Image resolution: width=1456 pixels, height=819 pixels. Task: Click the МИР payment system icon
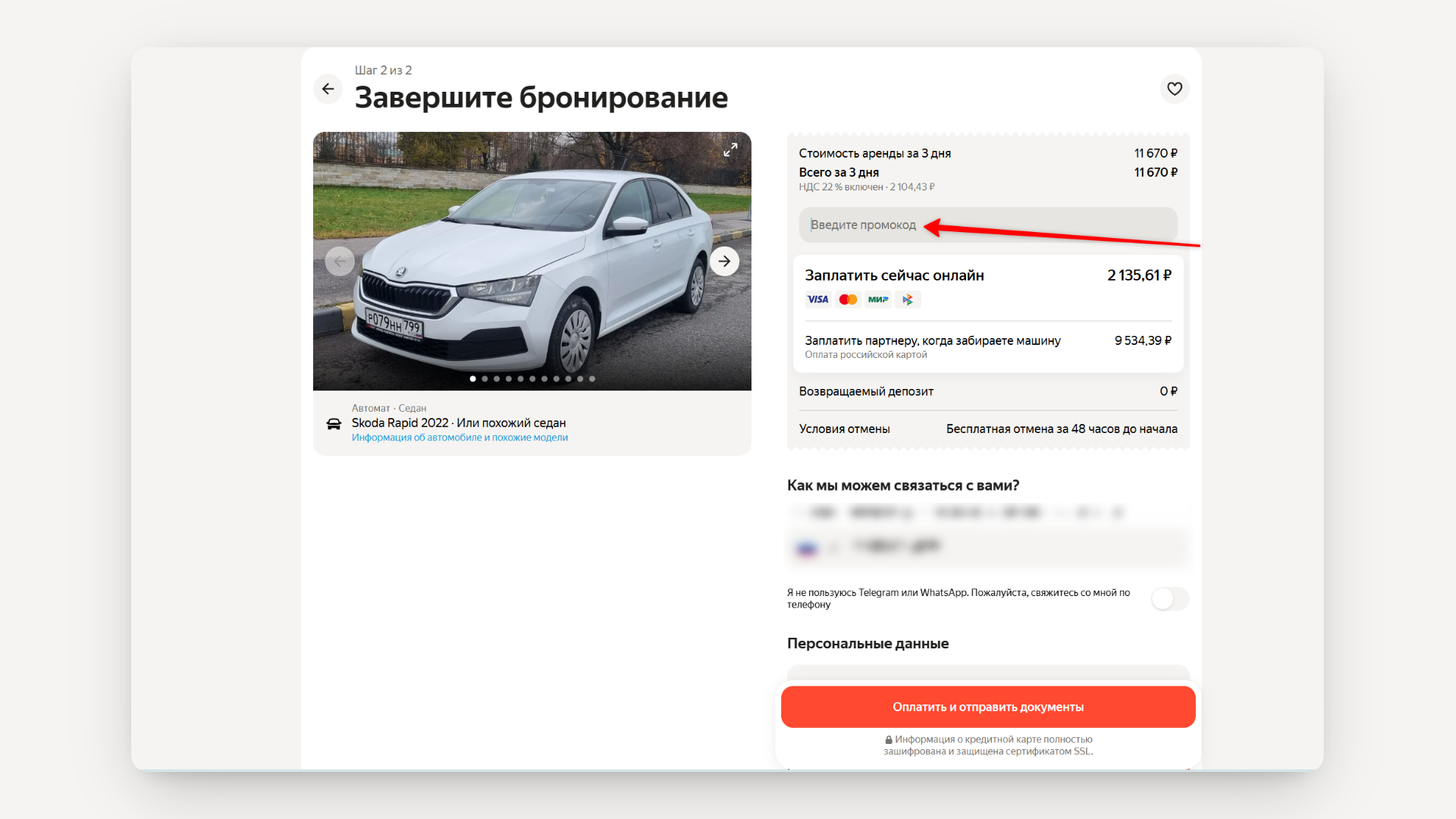877,300
